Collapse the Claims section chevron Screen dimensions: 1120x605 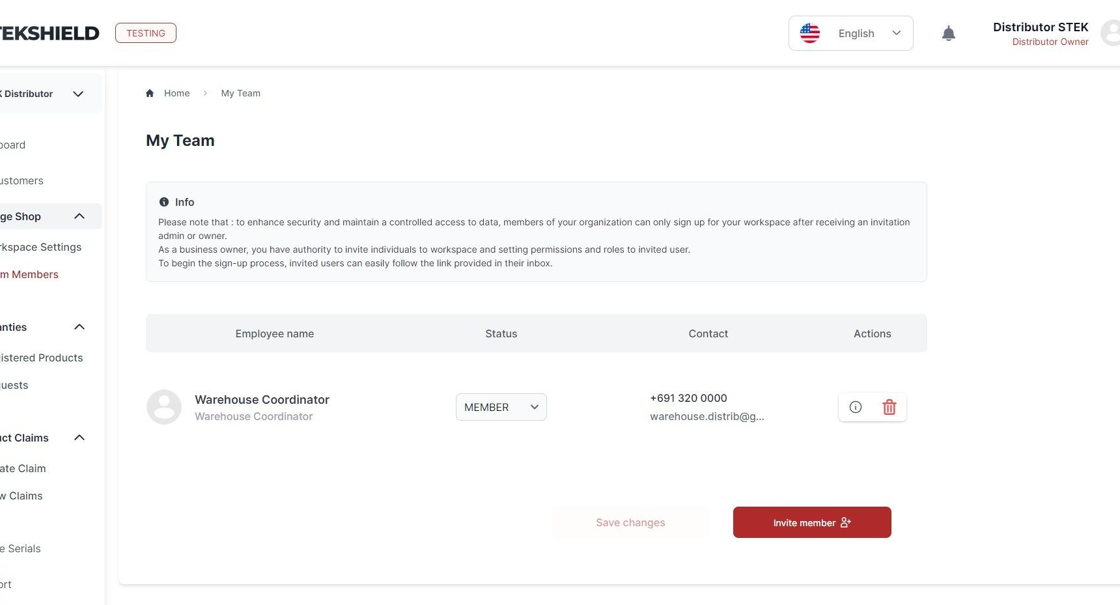coord(79,438)
